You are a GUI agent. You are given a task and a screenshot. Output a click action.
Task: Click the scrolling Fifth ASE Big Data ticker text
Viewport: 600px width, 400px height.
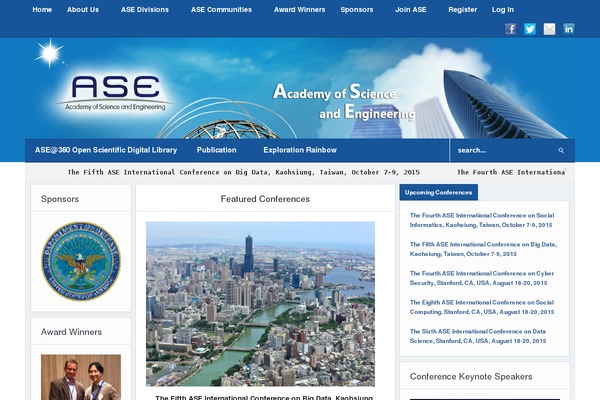(x=244, y=172)
